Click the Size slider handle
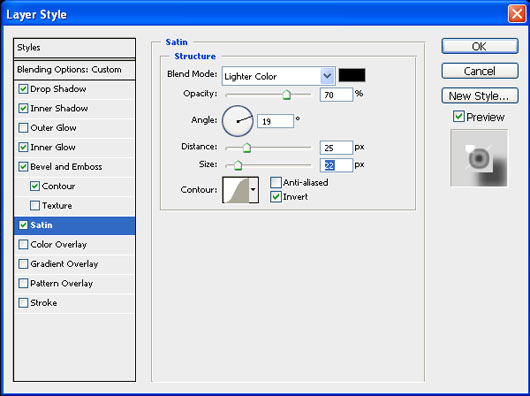Image resolution: width=530 pixels, height=396 pixels. (238, 165)
